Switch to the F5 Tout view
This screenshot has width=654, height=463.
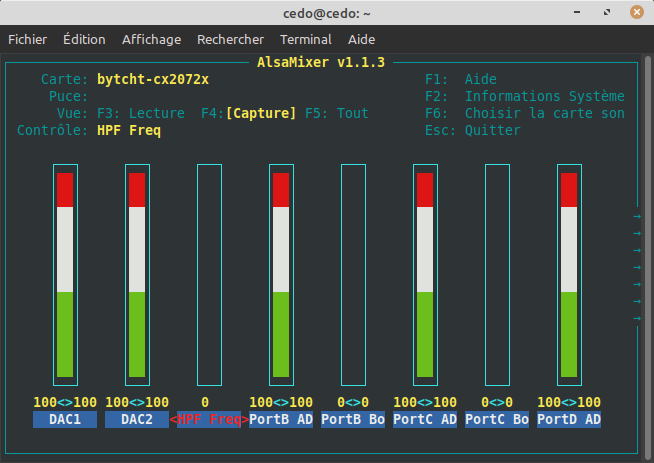(x=337, y=113)
